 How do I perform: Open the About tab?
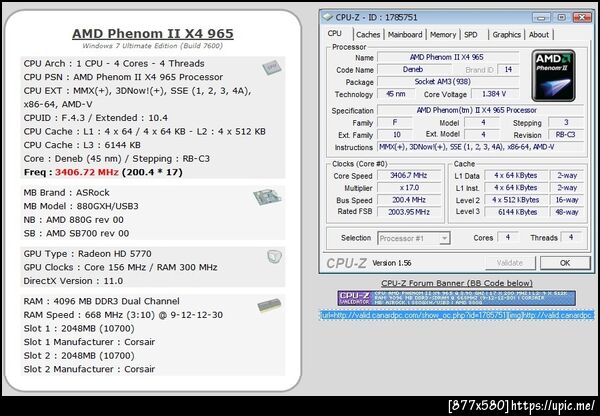click(539, 34)
